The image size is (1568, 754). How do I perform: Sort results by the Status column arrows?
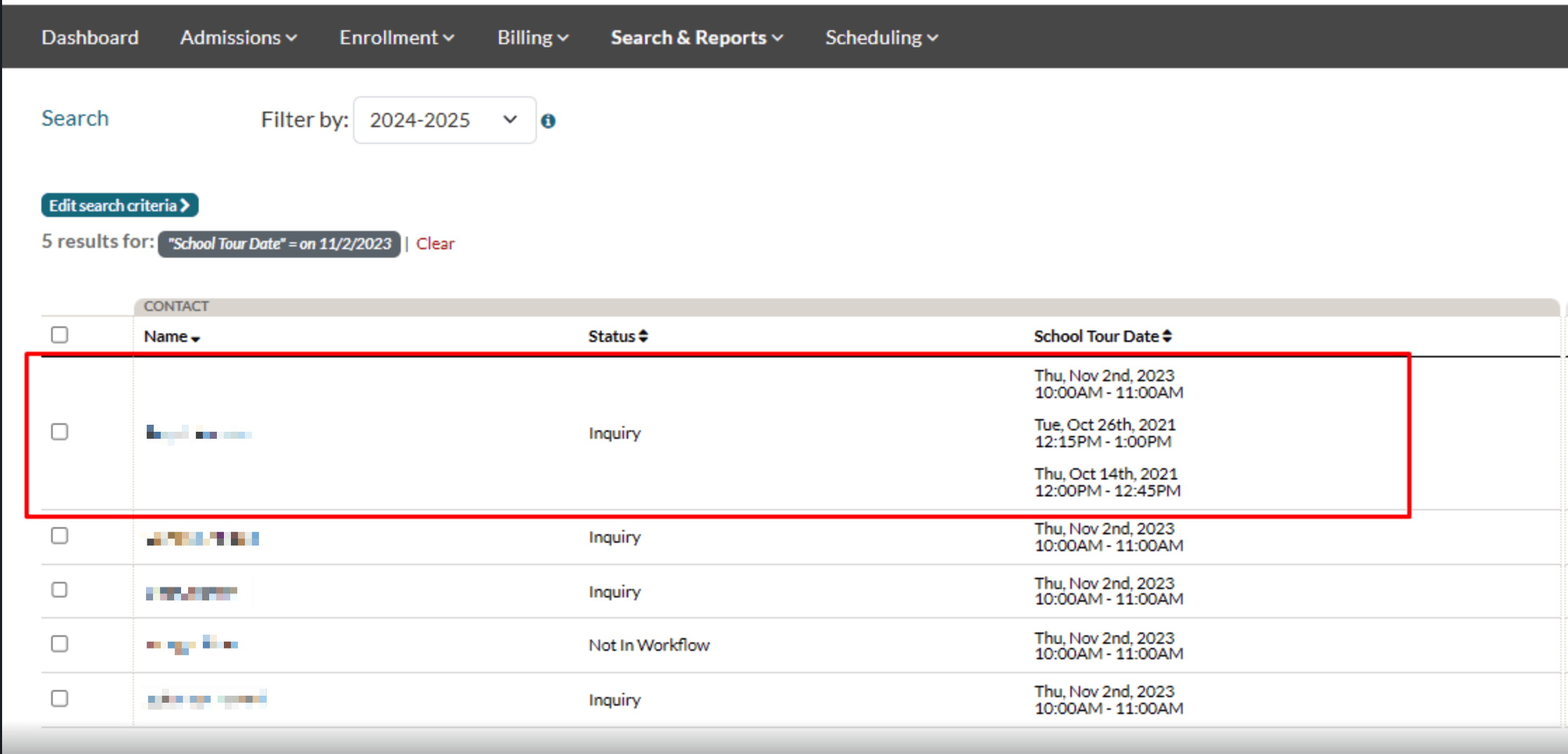tap(643, 336)
